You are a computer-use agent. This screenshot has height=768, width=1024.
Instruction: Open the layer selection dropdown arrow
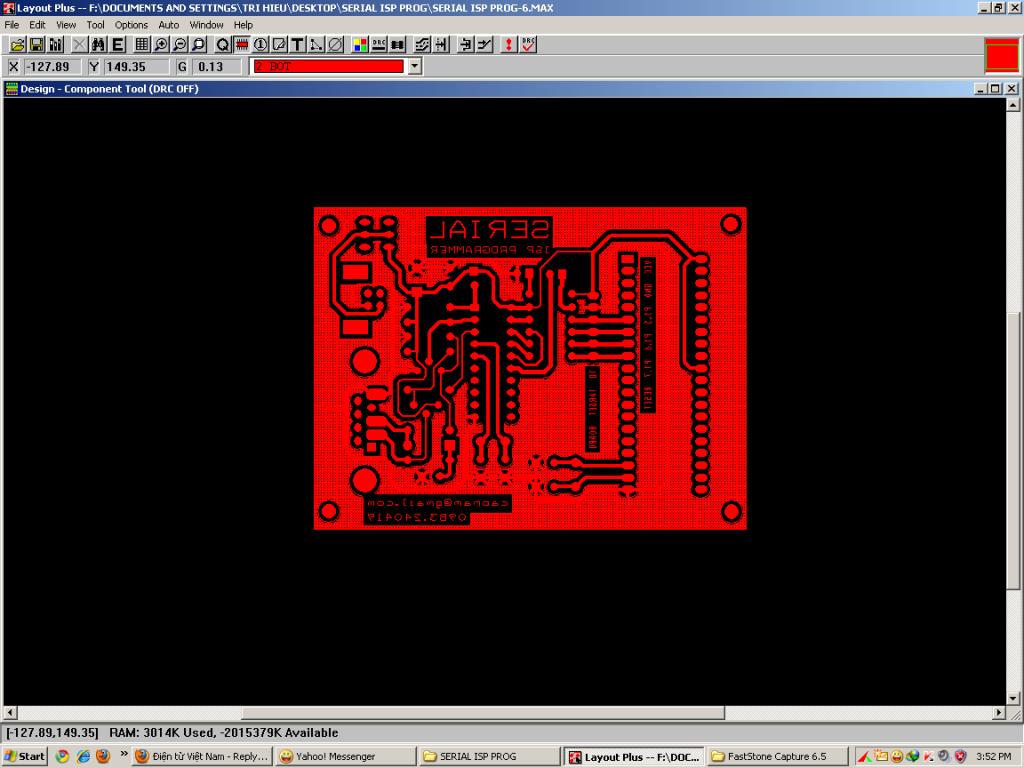coord(415,67)
